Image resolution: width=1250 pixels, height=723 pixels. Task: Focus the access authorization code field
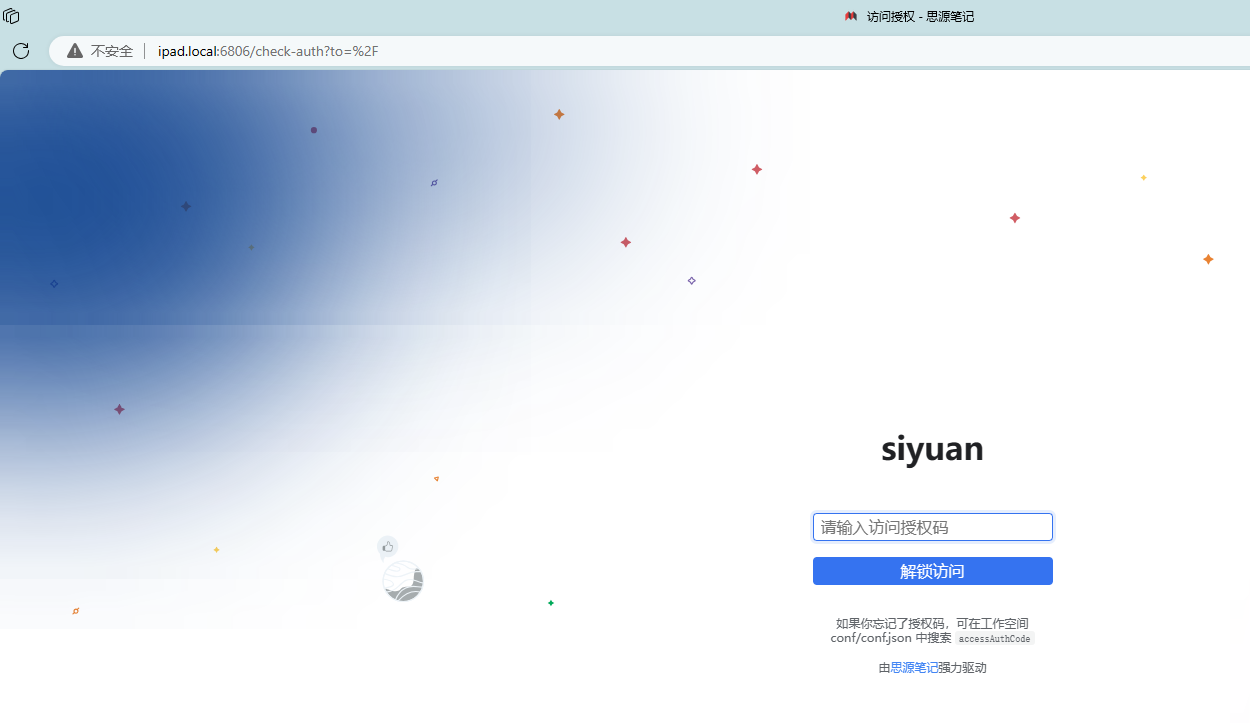click(933, 527)
